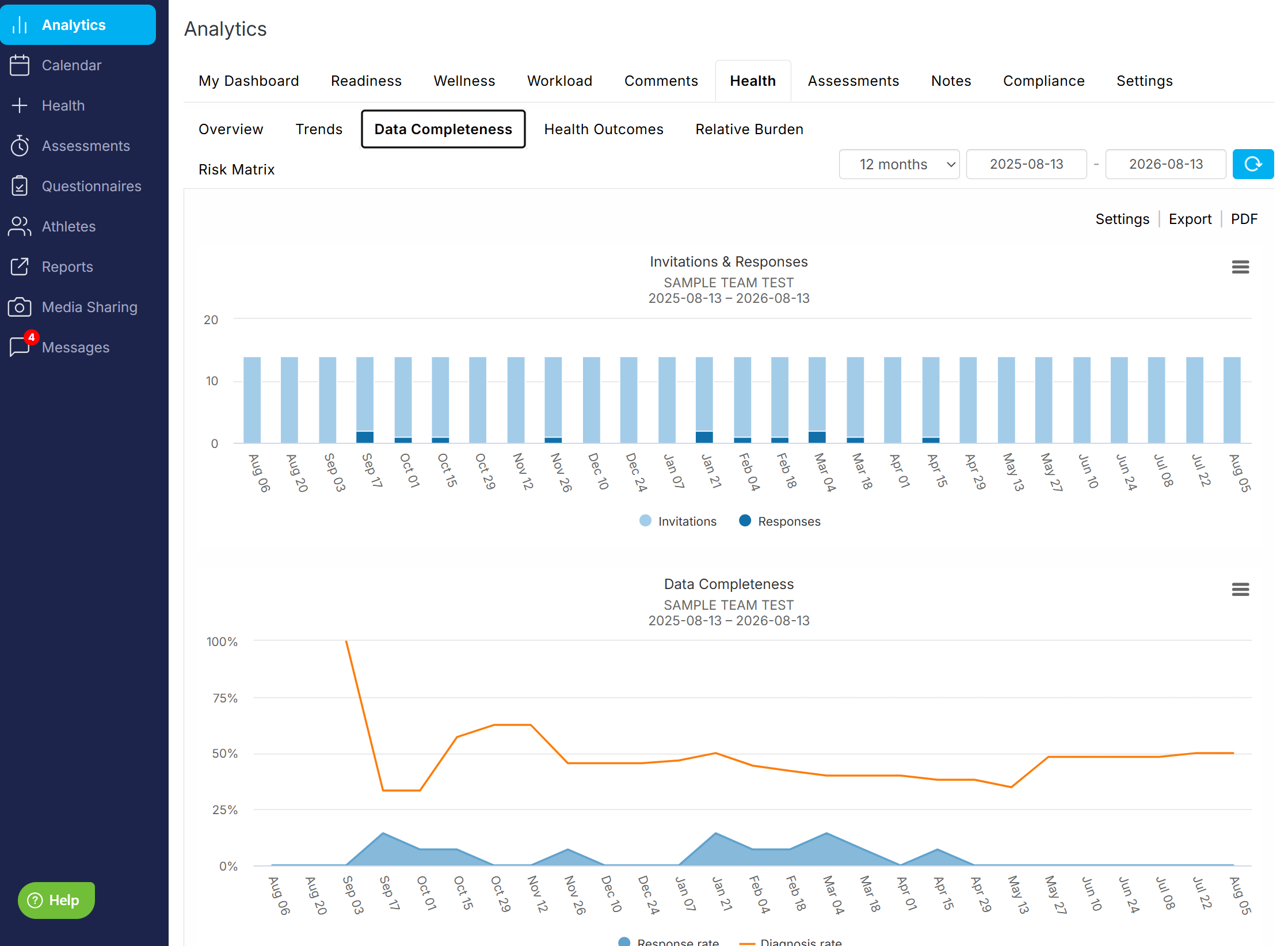Open the Athletes people icon
The image size is (1288, 946).
(x=20, y=226)
